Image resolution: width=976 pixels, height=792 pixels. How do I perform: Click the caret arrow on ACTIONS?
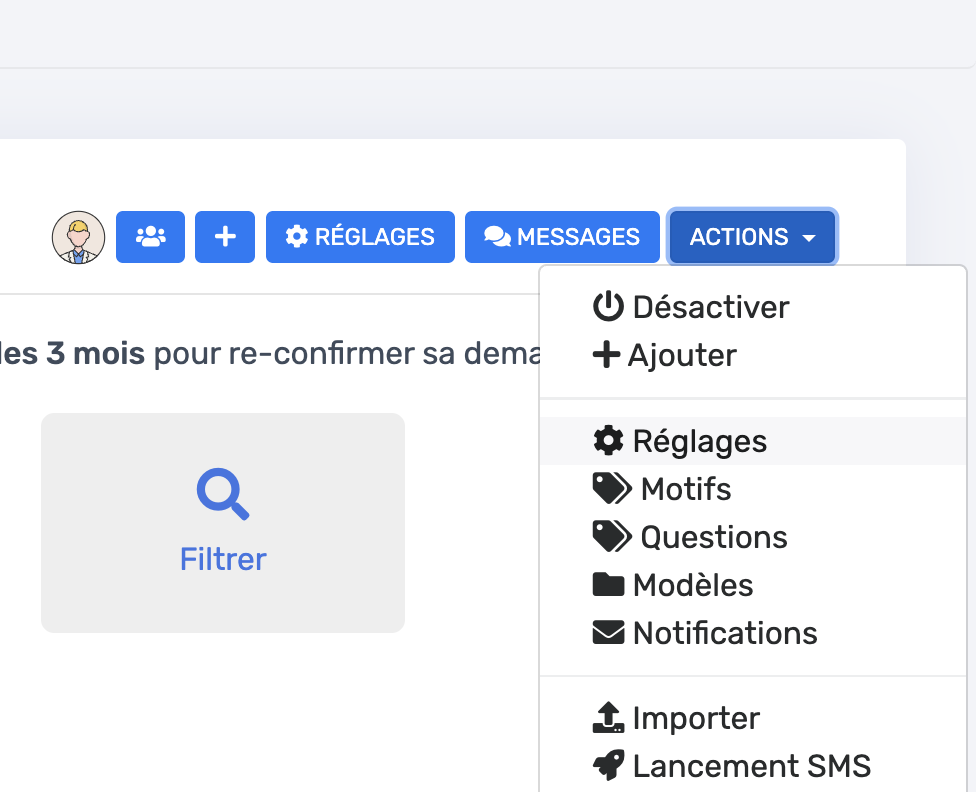point(809,238)
